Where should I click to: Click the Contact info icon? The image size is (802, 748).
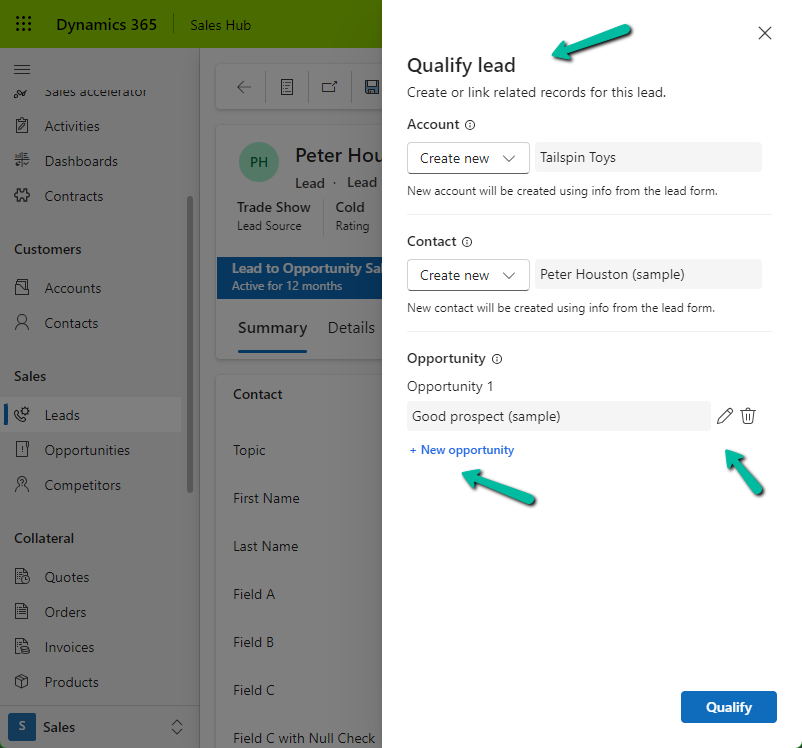tap(467, 242)
